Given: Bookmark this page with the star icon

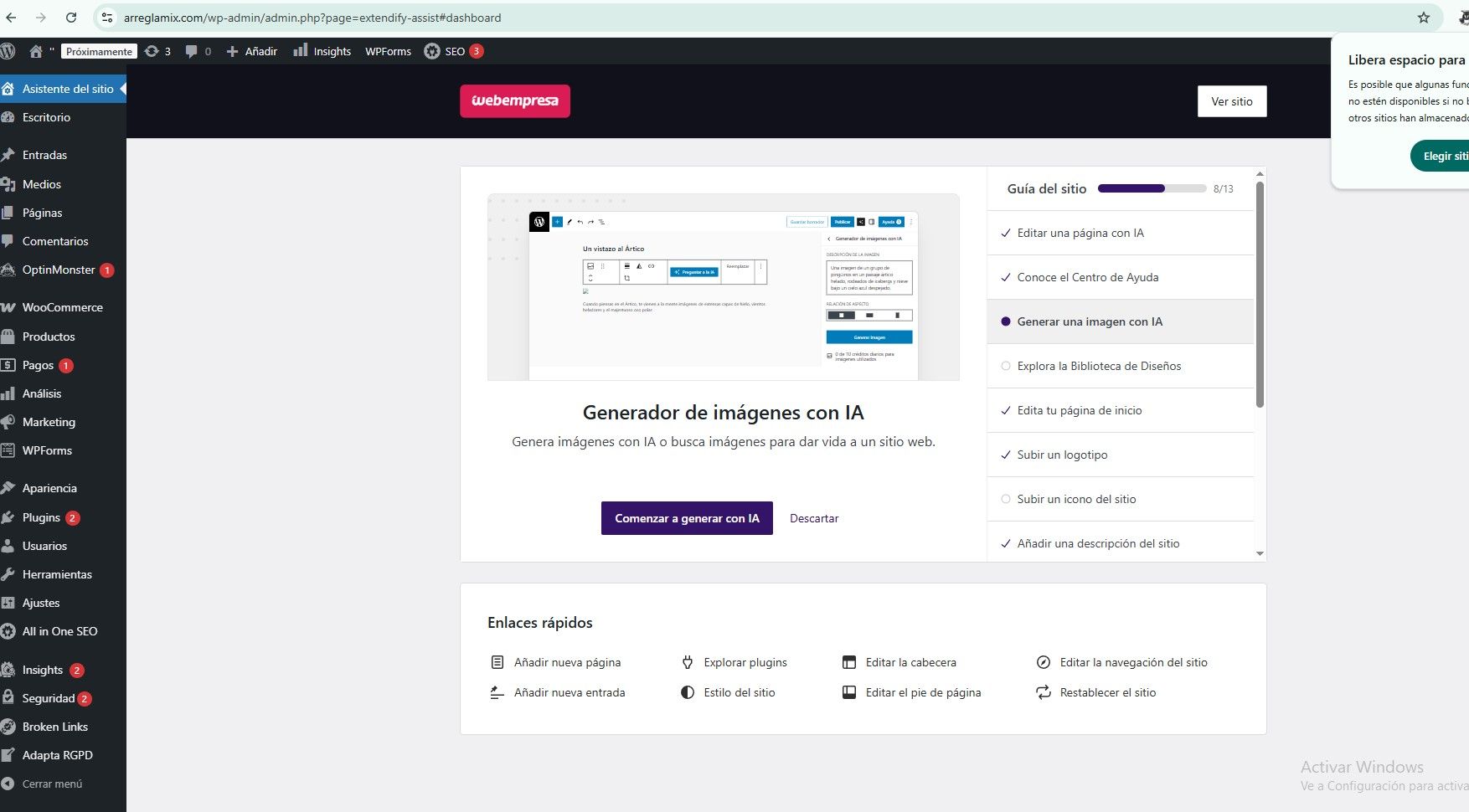Looking at the screenshot, I should [x=1423, y=18].
